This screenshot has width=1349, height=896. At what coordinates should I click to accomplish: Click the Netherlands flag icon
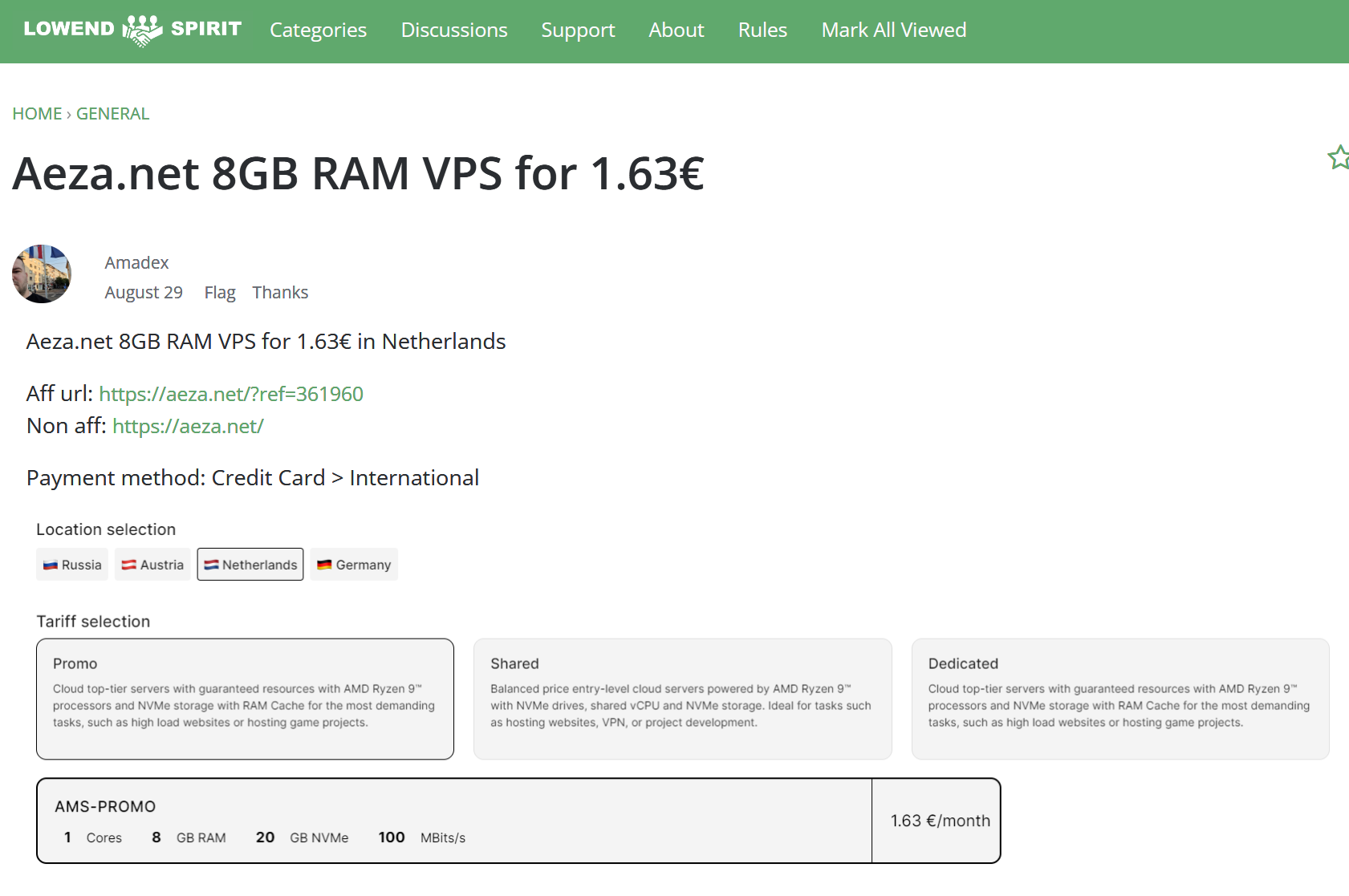tap(211, 565)
